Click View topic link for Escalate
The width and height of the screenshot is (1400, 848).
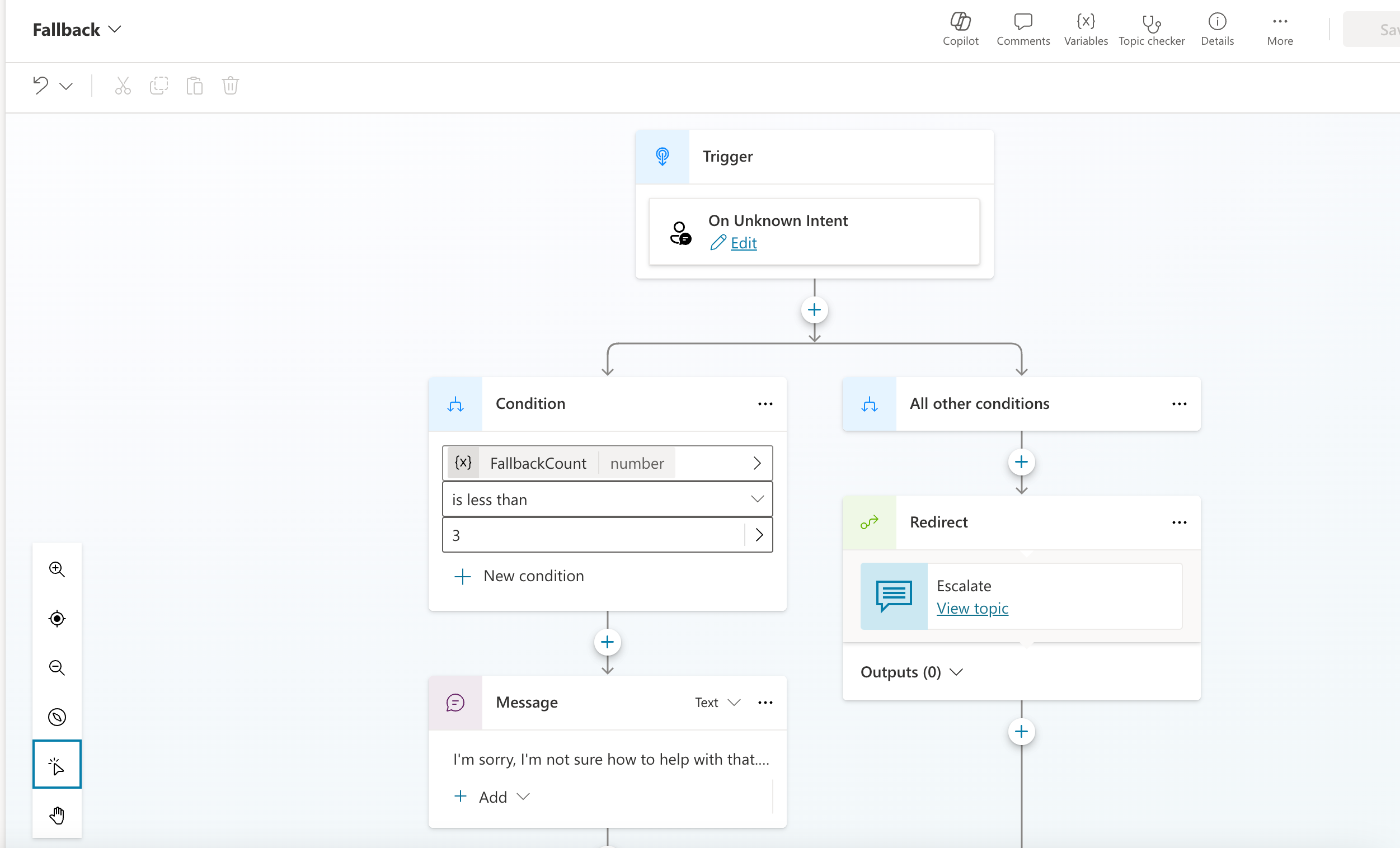click(971, 608)
